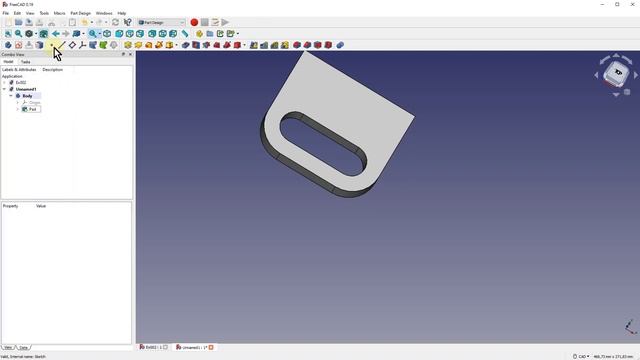Open the undo history dropdown arrow

pos(91,22)
